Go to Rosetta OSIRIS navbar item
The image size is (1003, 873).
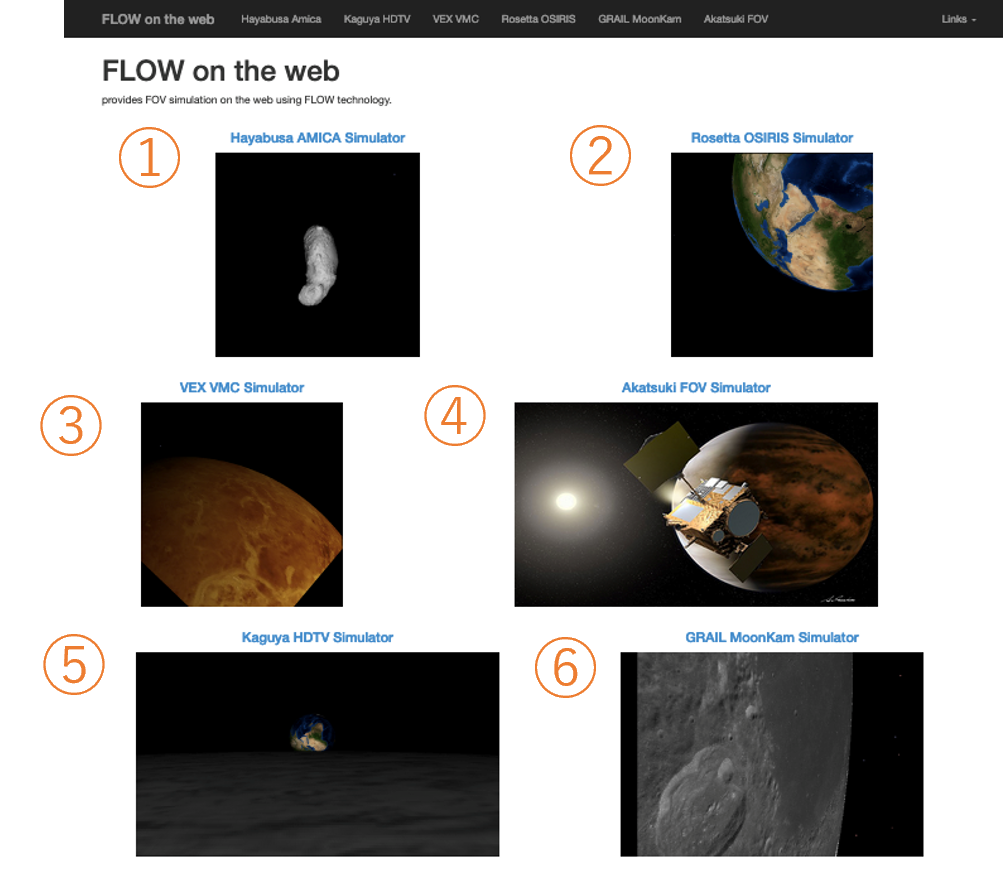coord(538,19)
